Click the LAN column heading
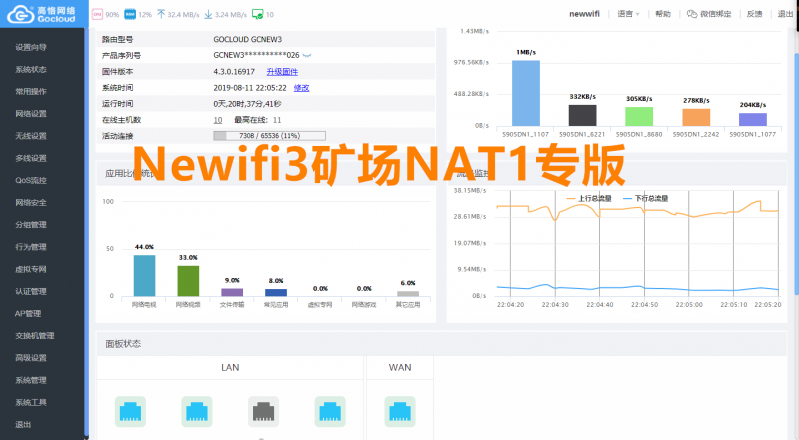This screenshot has height=440, width=799. pyautogui.click(x=230, y=368)
